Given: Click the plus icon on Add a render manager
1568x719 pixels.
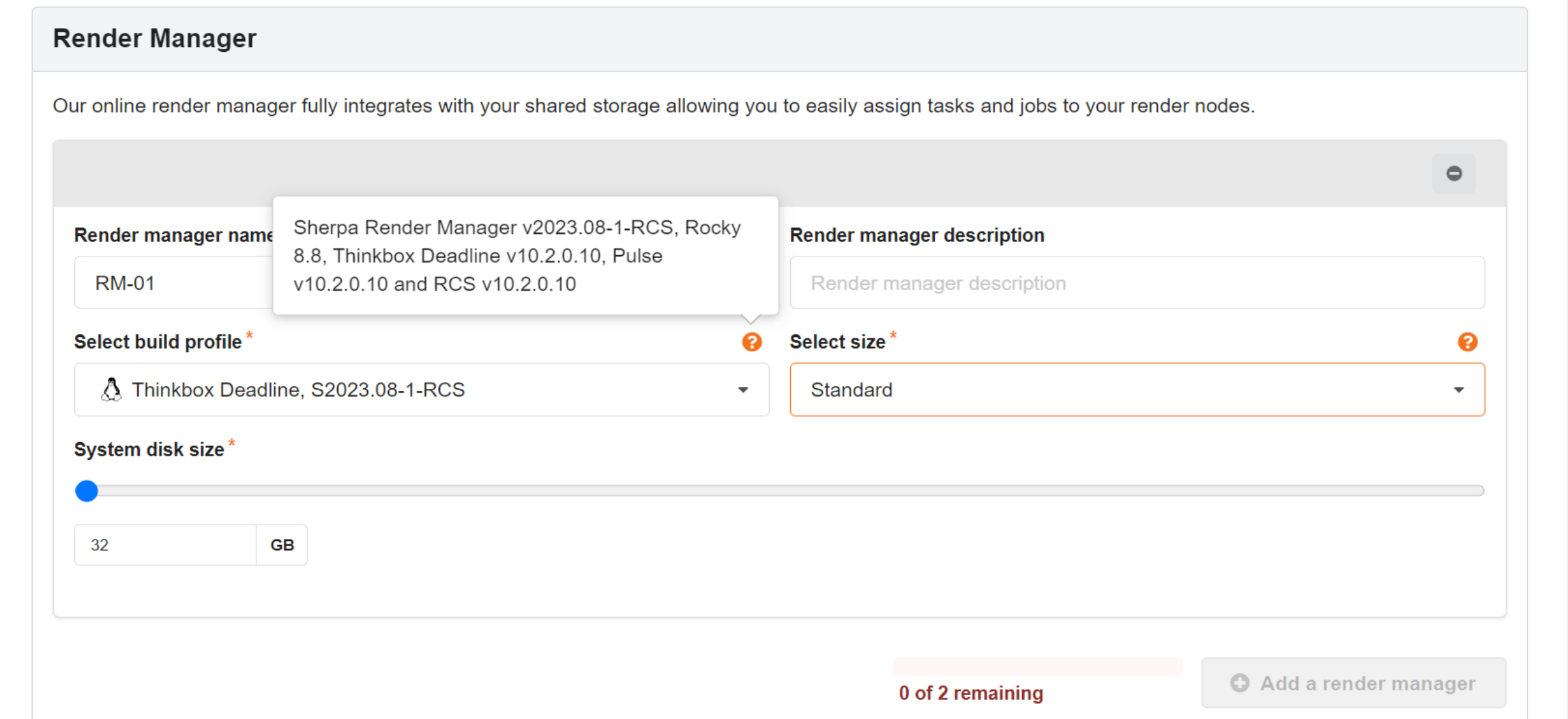Looking at the screenshot, I should tap(1240, 683).
